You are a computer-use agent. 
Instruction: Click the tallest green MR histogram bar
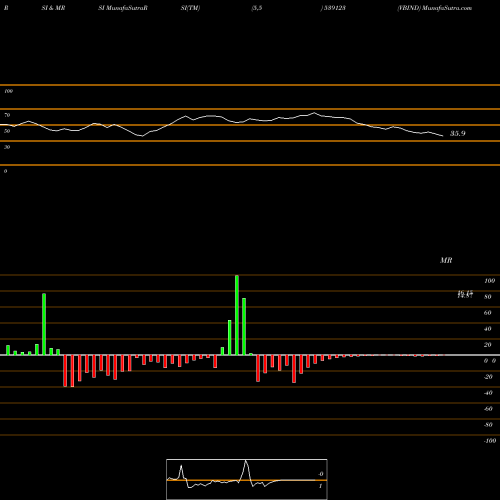[237, 315]
